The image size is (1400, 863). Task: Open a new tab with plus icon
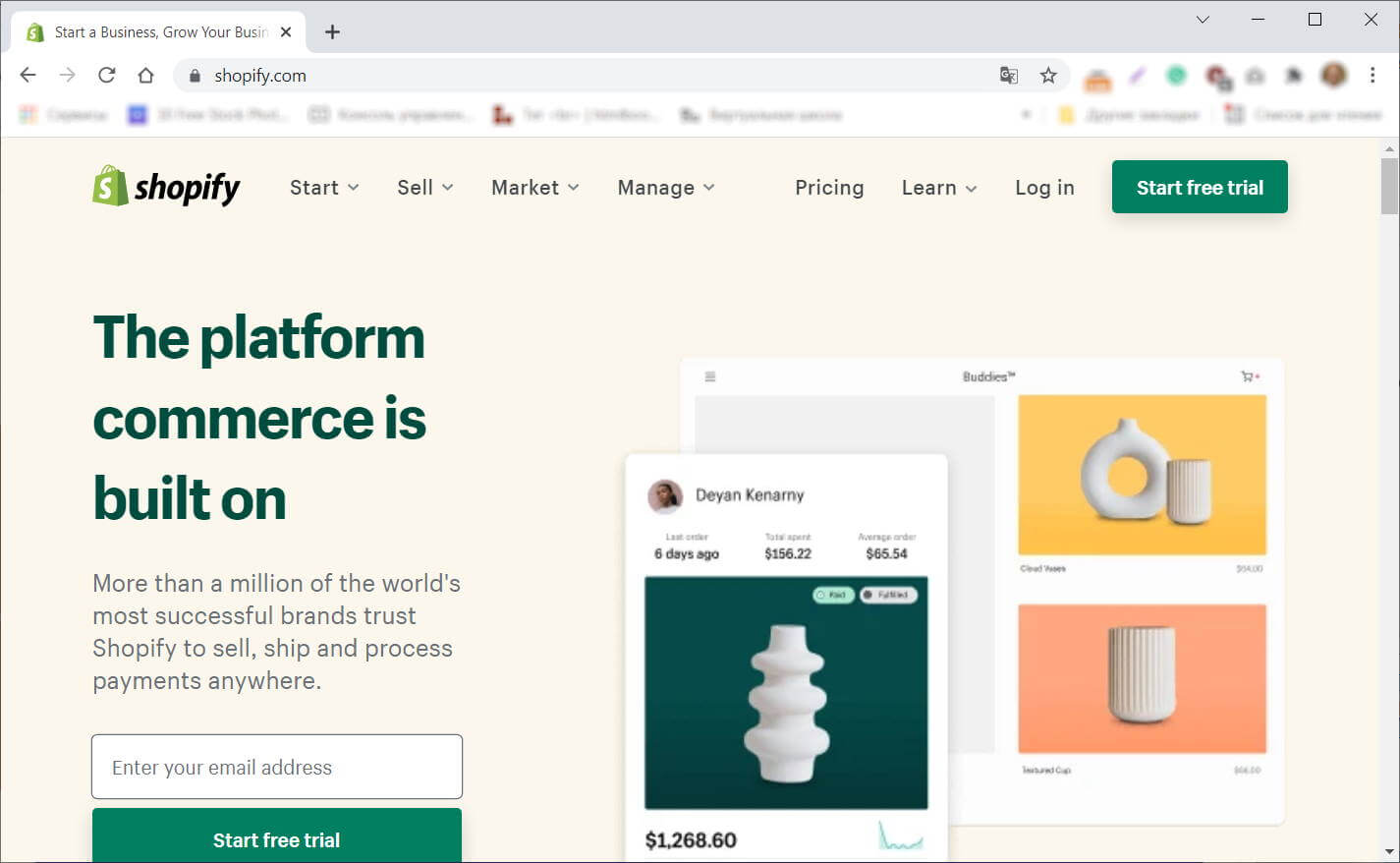[x=332, y=32]
